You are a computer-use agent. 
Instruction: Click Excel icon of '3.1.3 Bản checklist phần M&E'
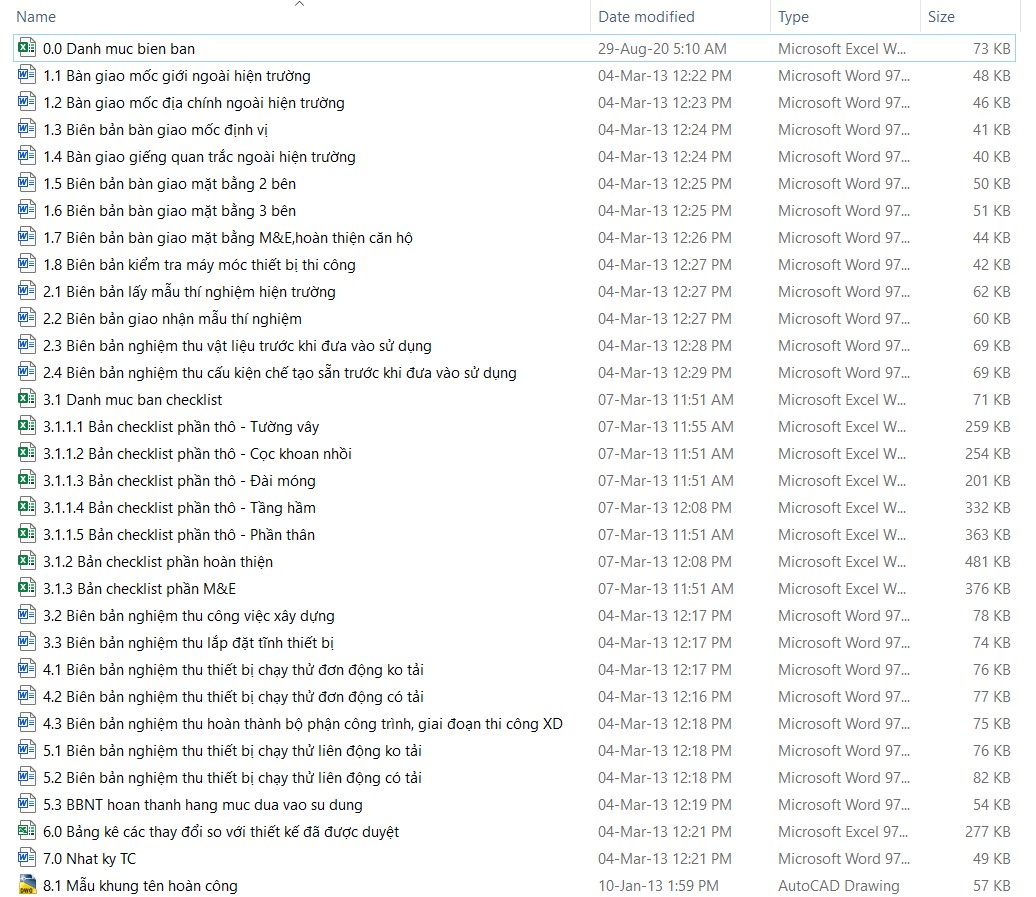point(27,588)
